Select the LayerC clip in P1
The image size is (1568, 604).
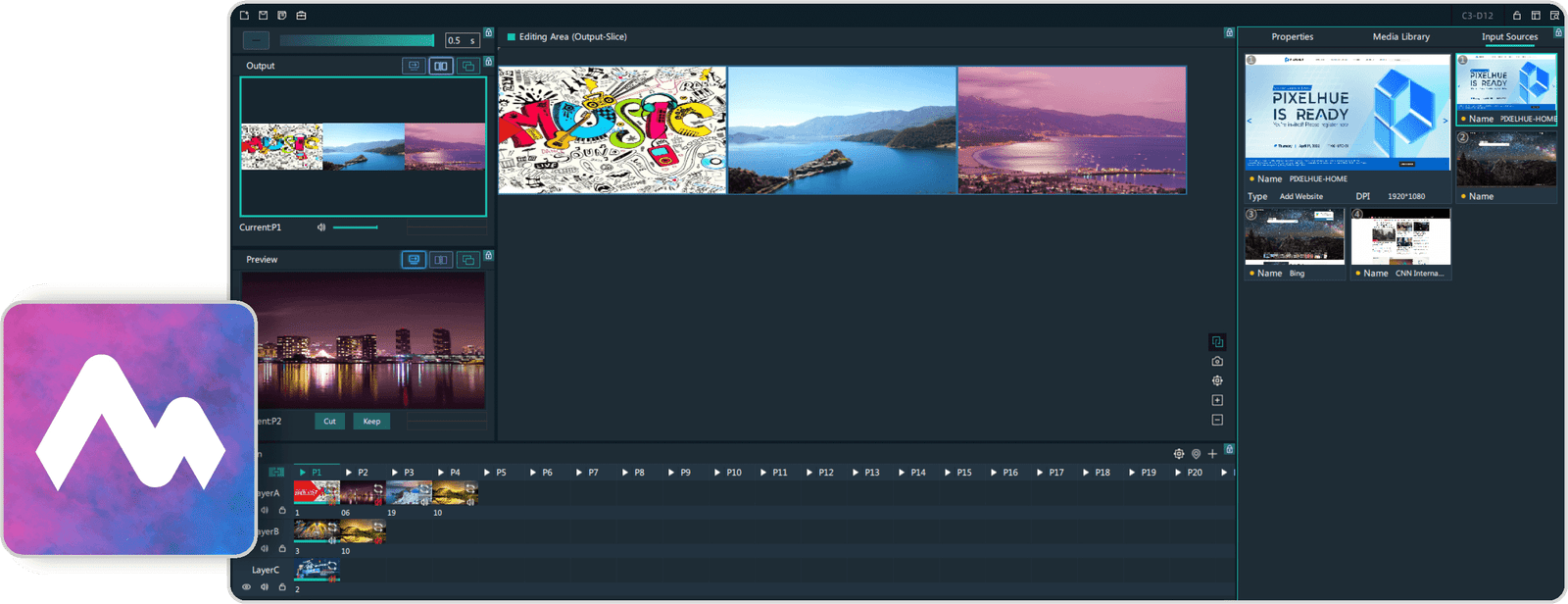[x=317, y=570]
